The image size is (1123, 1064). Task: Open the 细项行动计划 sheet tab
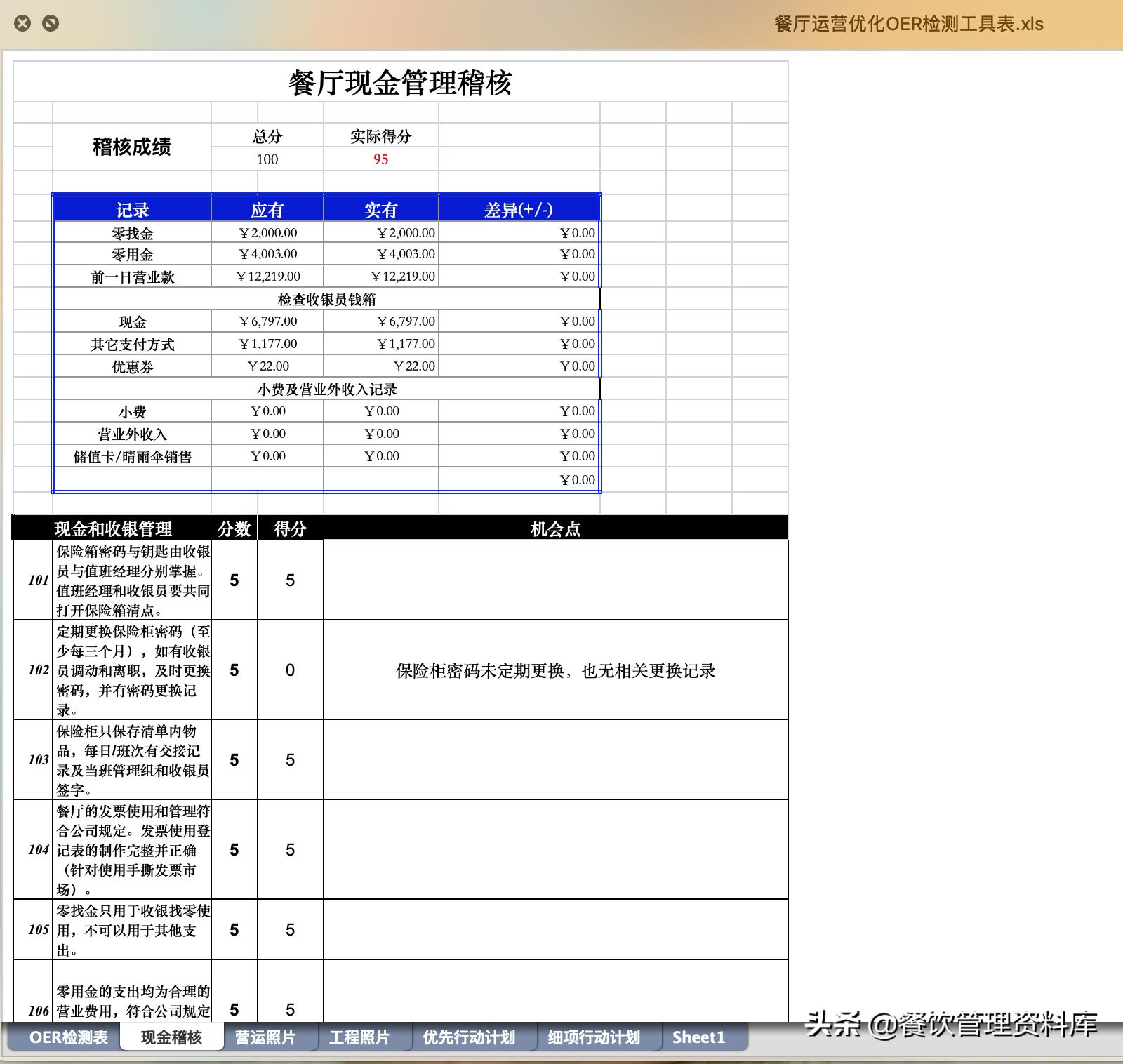tap(594, 1037)
